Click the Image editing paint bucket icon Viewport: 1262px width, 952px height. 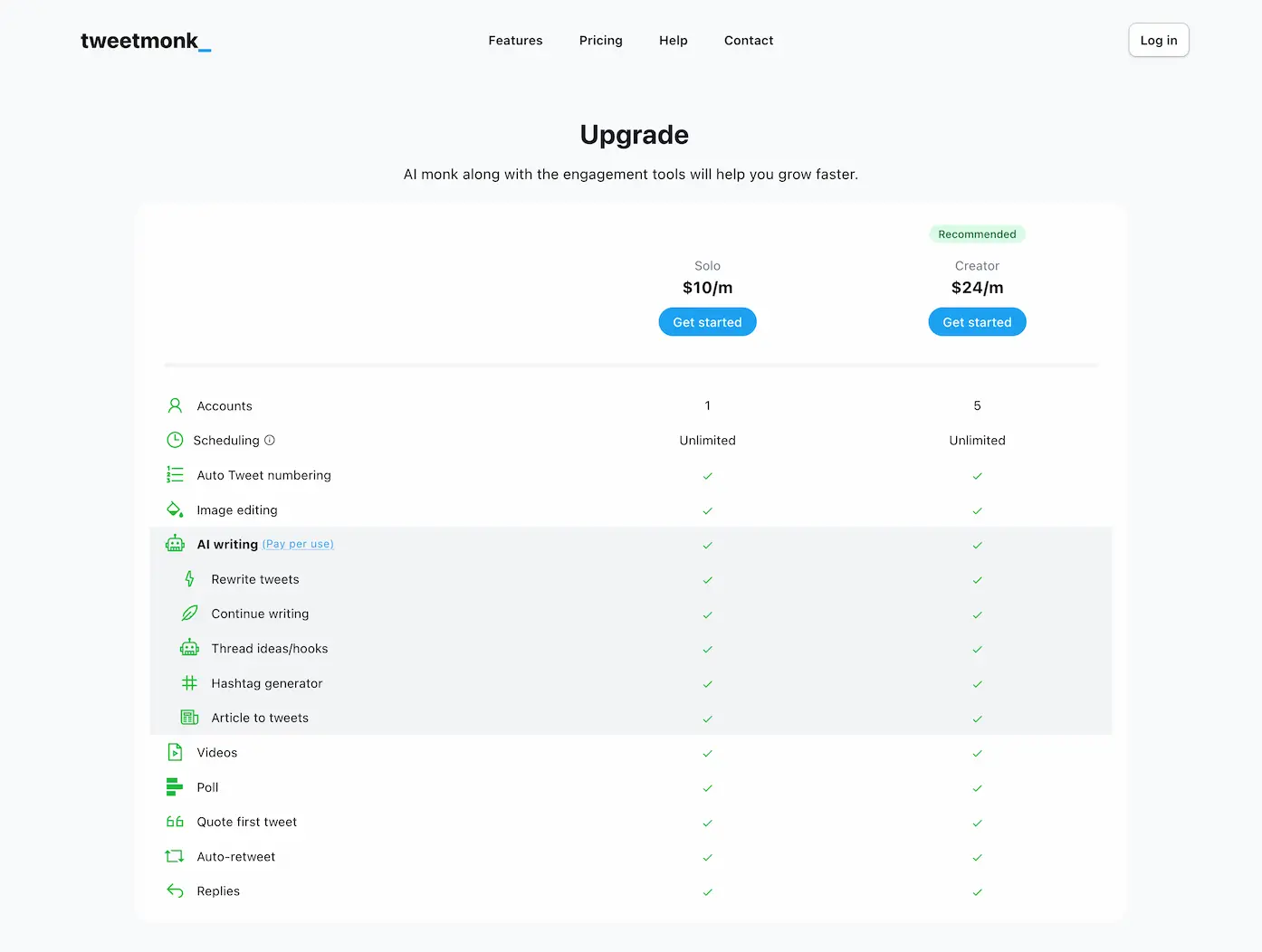tap(175, 509)
